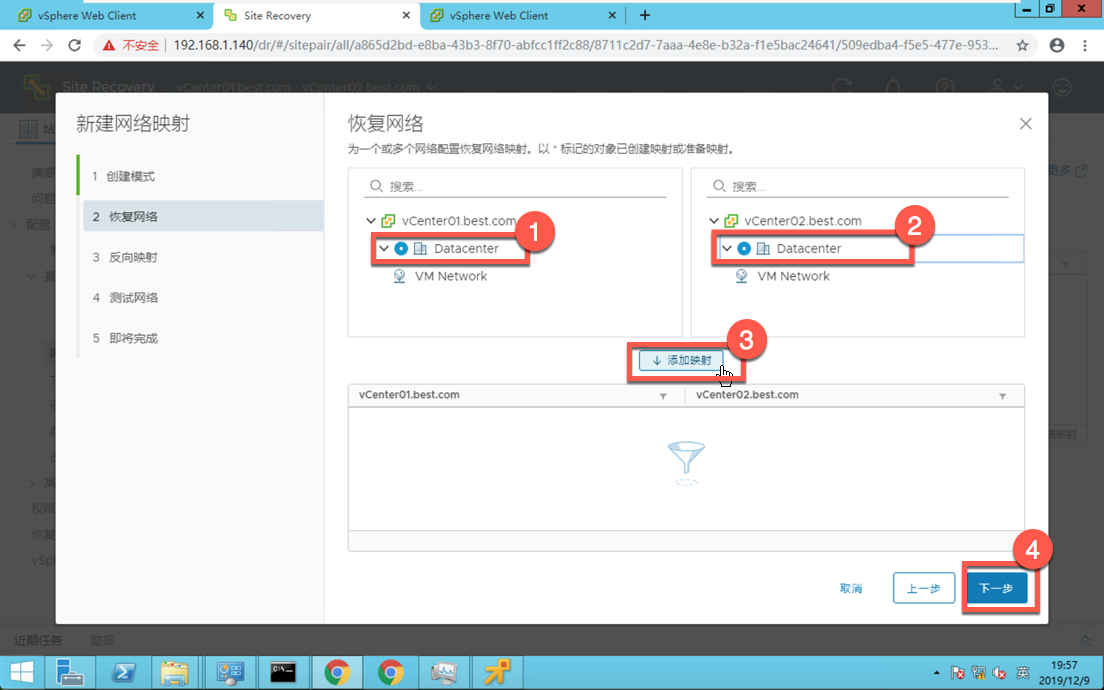The image size is (1104, 690).
Task: Collapse the vCenter01.best.com tree node
Action: pos(370,221)
